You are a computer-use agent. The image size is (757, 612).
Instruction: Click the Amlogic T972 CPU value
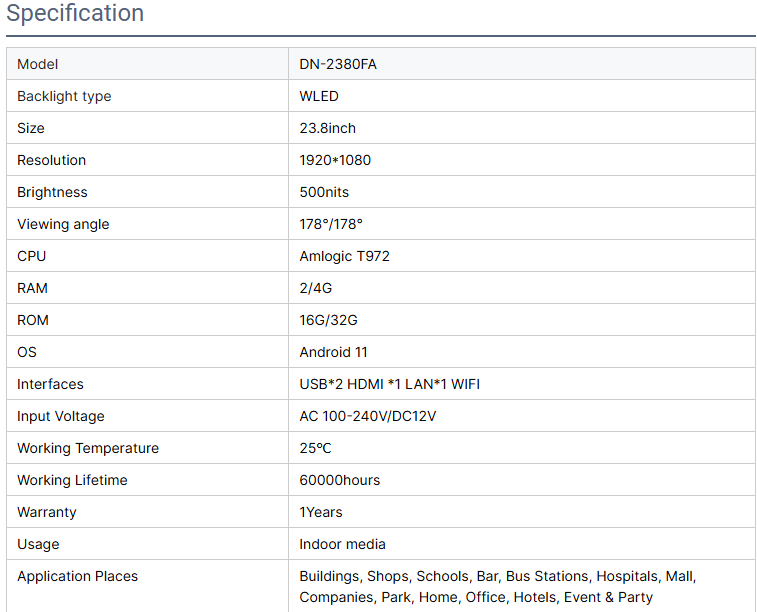(344, 256)
